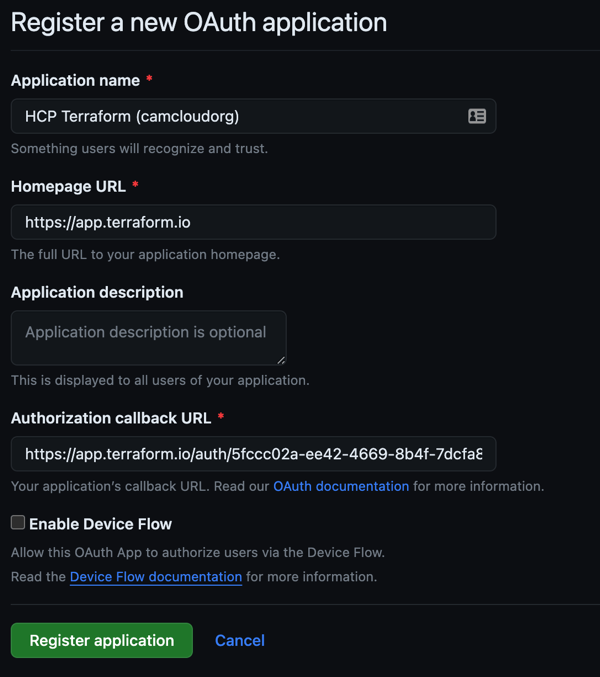Screen dimensions: 600x677
Task: Focus the Homepage URL field
Action: [253, 222]
